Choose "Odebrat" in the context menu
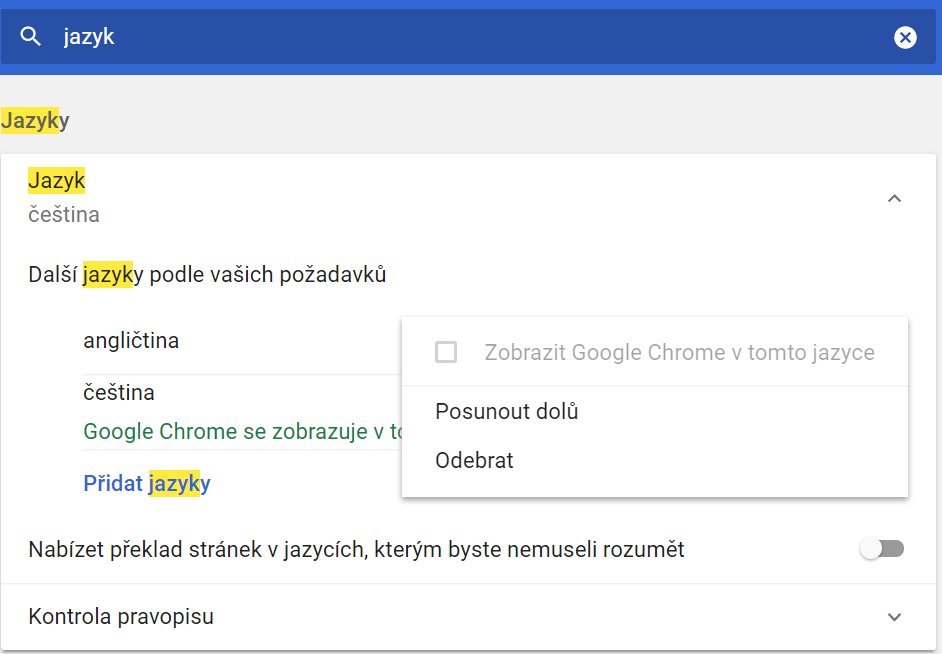The width and height of the screenshot is (942, 654). coord(474,461)
